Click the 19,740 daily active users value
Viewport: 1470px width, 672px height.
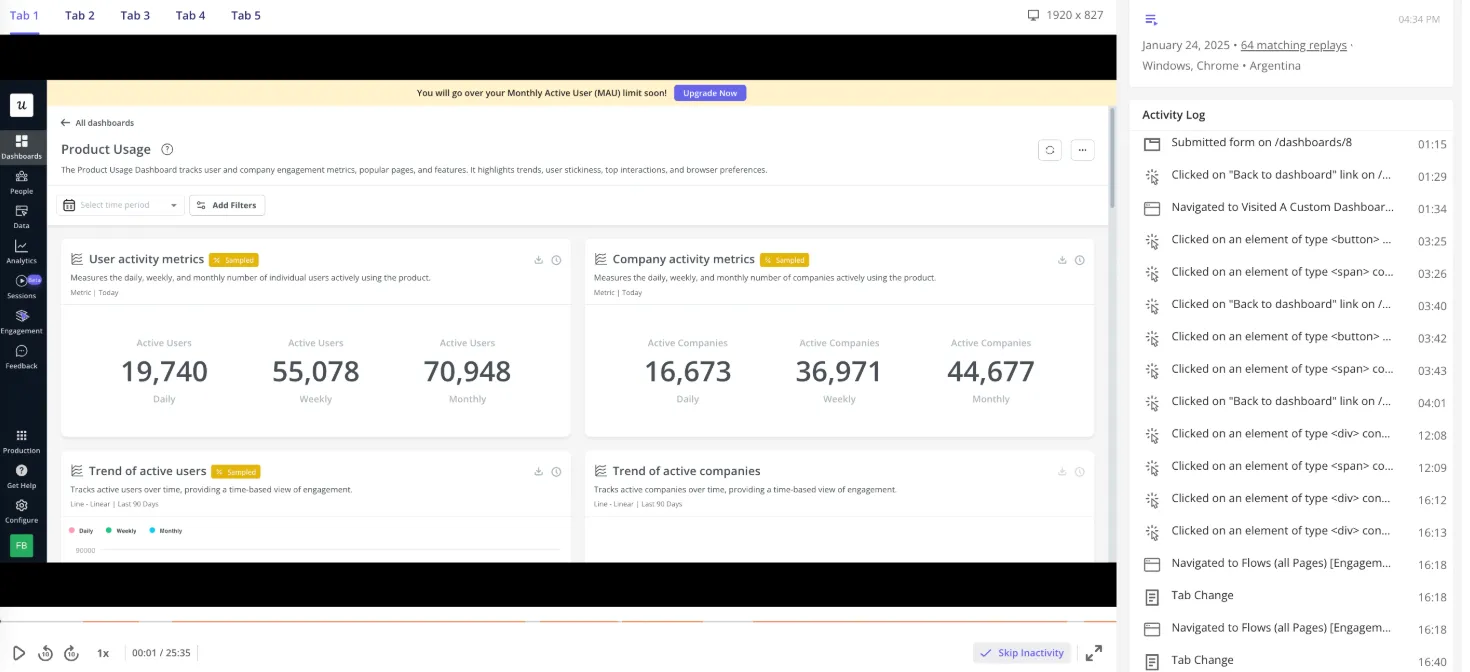(x=164, y=372)
